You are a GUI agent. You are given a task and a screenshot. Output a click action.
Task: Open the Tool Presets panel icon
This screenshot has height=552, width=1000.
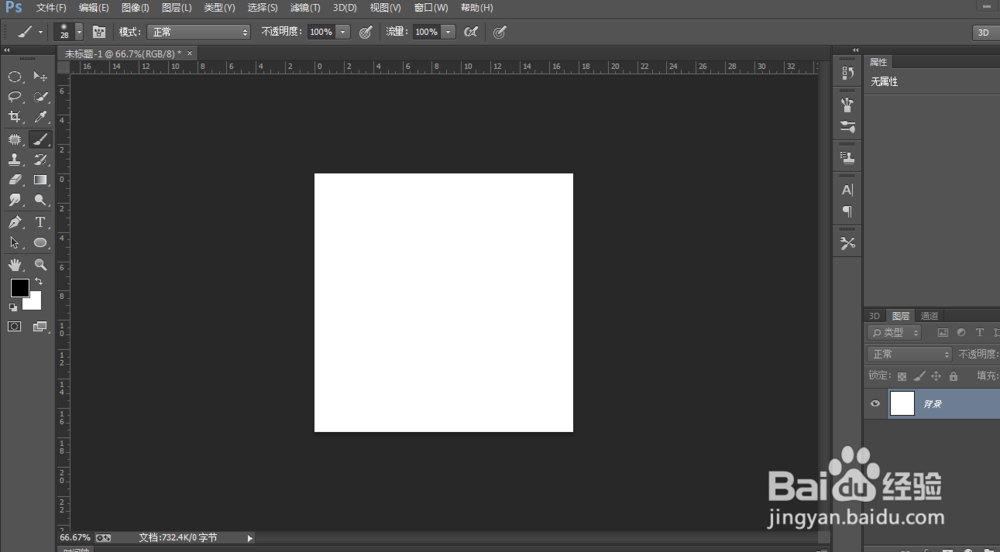[848, 243]
